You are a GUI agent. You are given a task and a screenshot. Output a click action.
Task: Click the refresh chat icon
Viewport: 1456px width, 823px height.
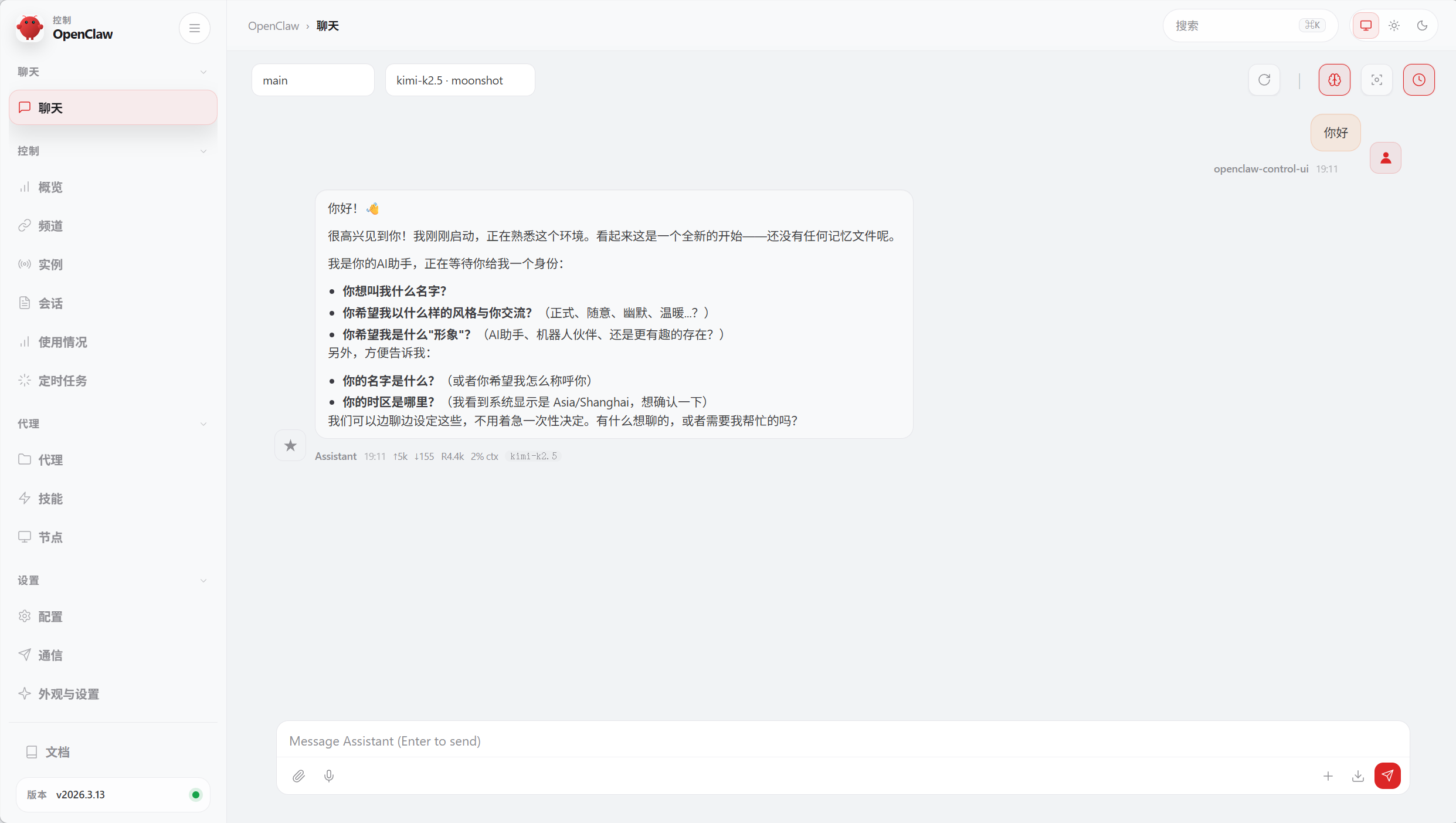1264,80
